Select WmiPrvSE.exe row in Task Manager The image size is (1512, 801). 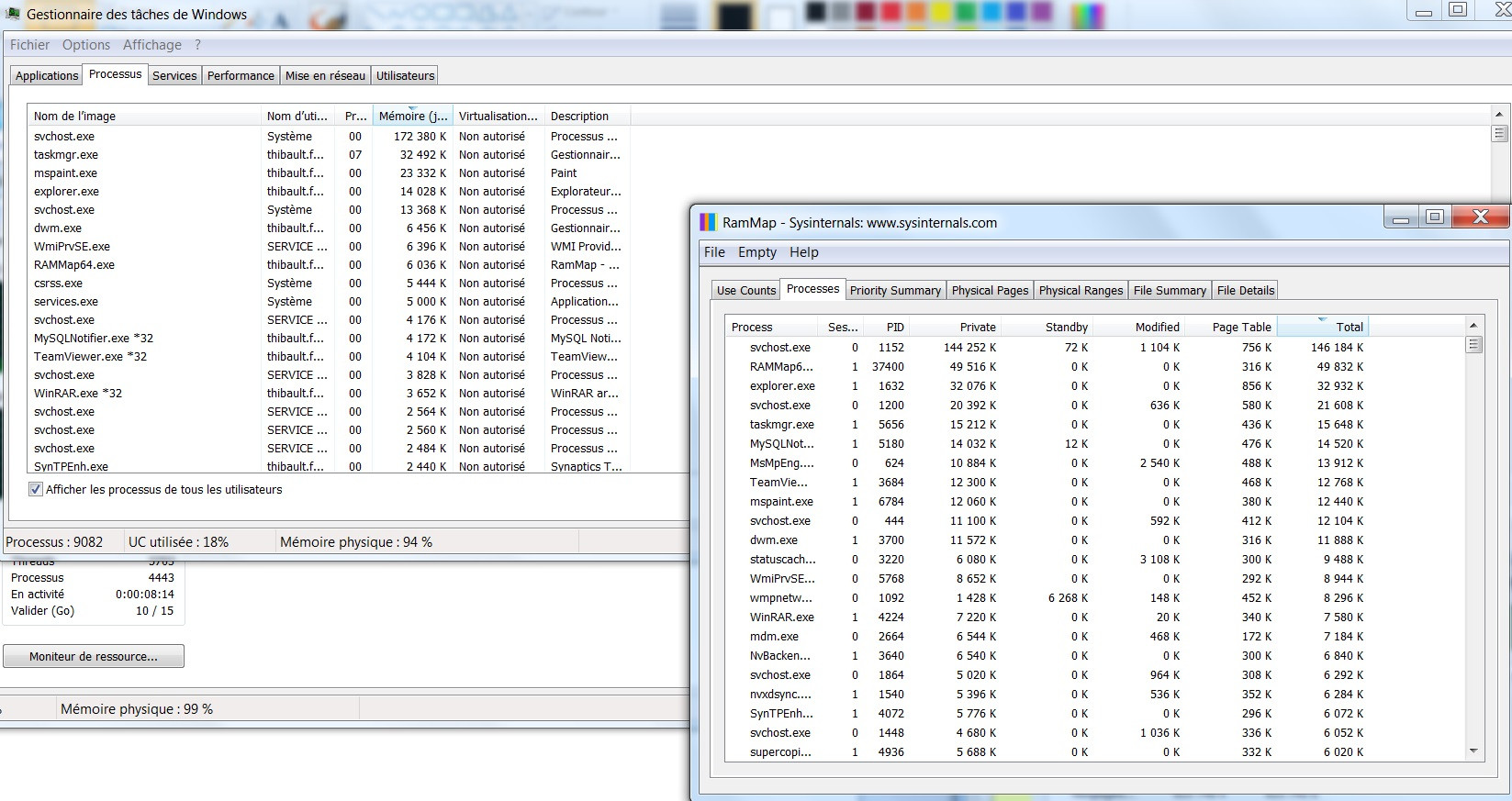pos(329,247)
